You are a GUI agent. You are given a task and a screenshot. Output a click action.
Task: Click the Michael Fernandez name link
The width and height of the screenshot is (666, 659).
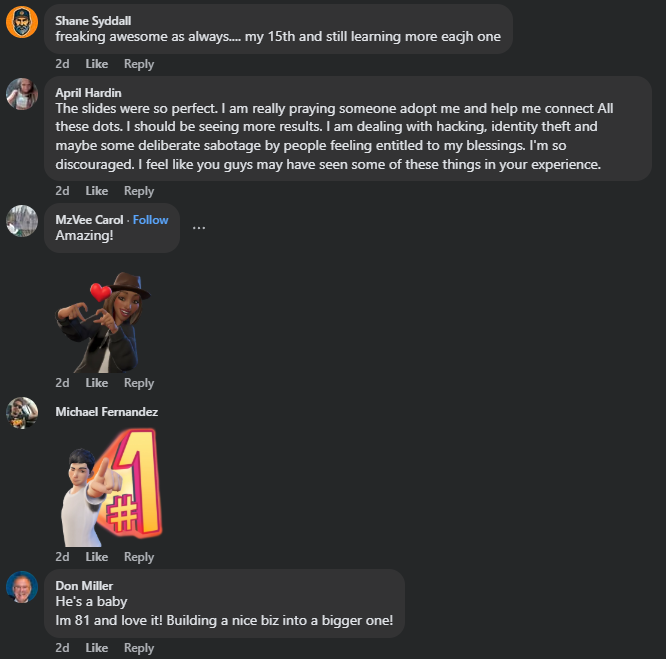tap(106, 412)
